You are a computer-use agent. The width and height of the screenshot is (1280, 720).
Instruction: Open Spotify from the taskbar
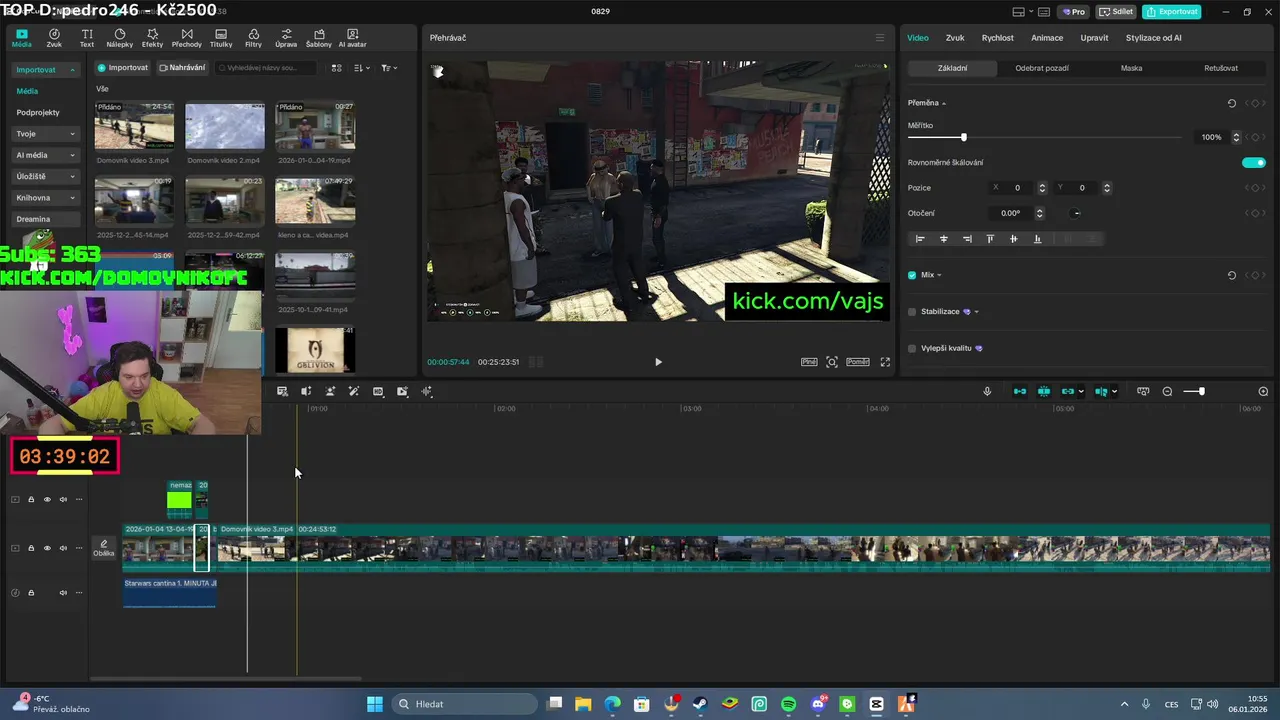coord(788,704)
